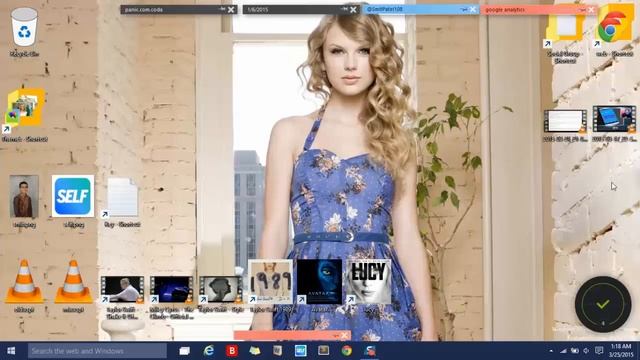
Task: Open the video shortcut showing a white-haired man
Action: (122, 289)
